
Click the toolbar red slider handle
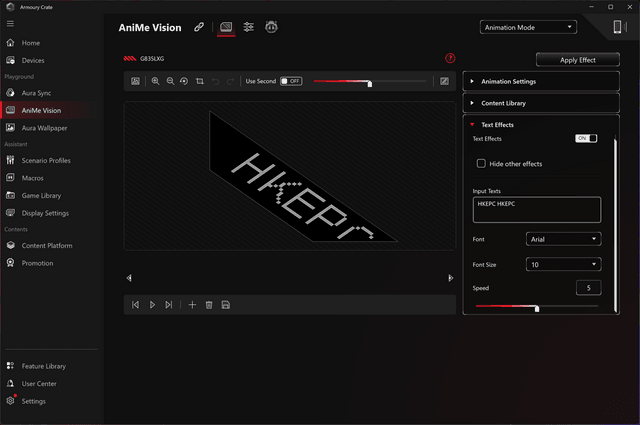pyautogui.click(x=370, y=84)
